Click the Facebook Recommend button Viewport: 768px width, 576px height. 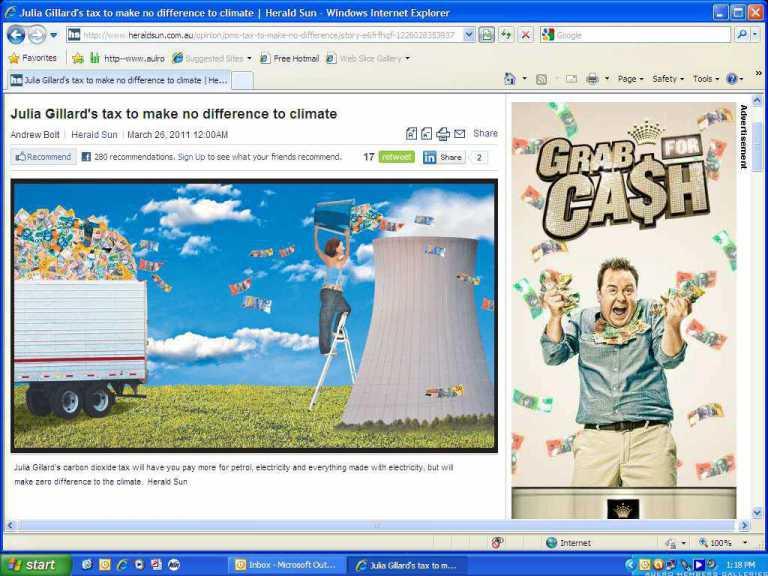click(x=44, y=157)
